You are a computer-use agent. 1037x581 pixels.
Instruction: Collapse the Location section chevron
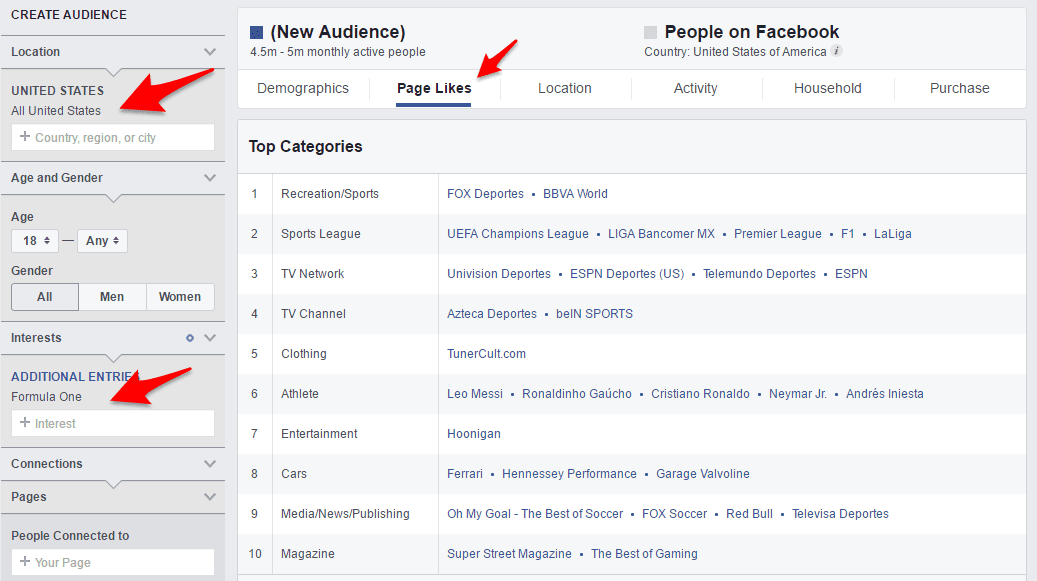[210, 52]
